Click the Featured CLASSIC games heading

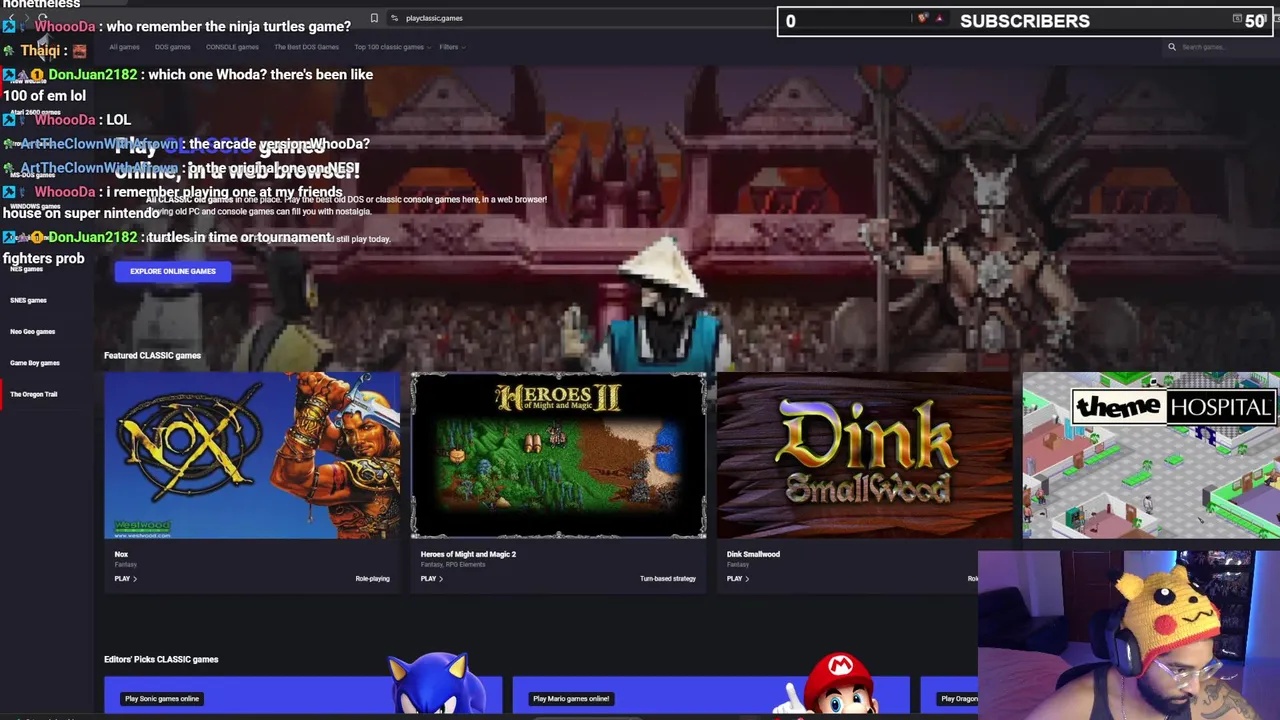(x=152, y=355)
